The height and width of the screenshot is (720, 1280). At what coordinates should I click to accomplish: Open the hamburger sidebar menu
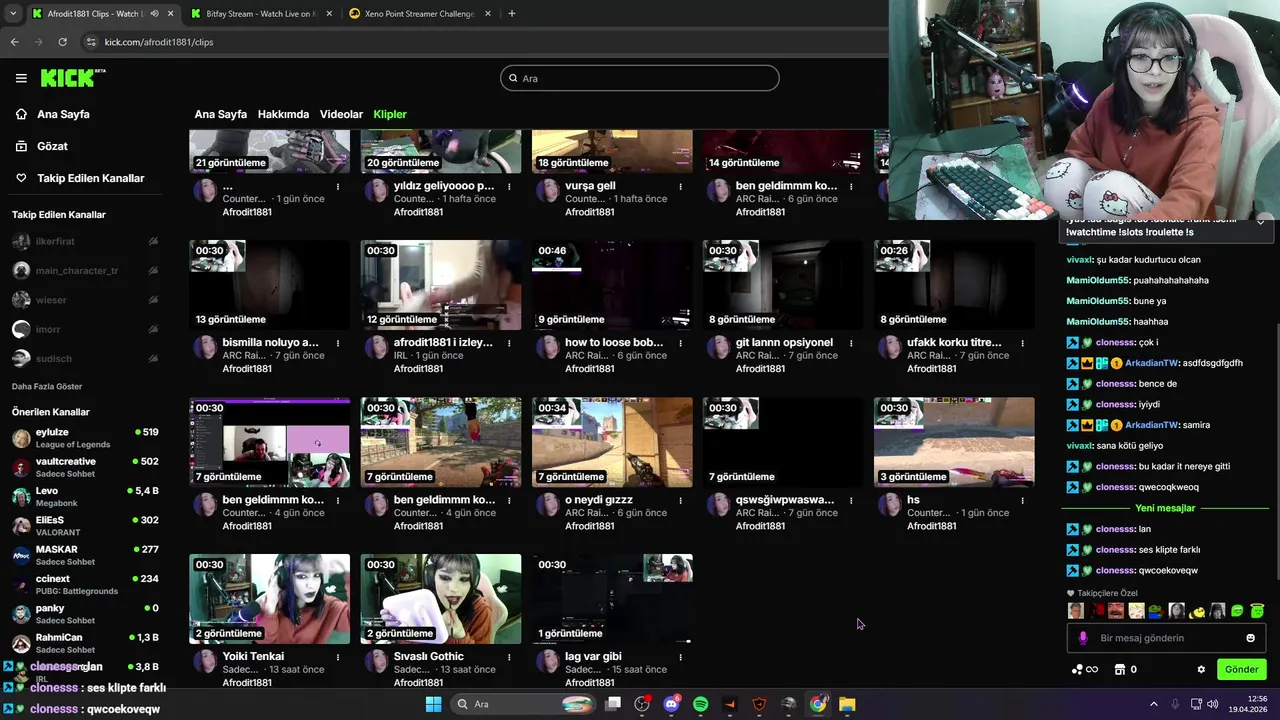[21, 78]
